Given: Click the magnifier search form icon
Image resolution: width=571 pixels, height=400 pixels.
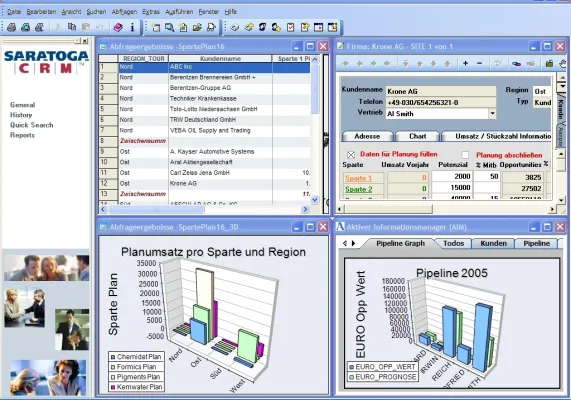Looking at the screenshot, I should click(169, 27).
